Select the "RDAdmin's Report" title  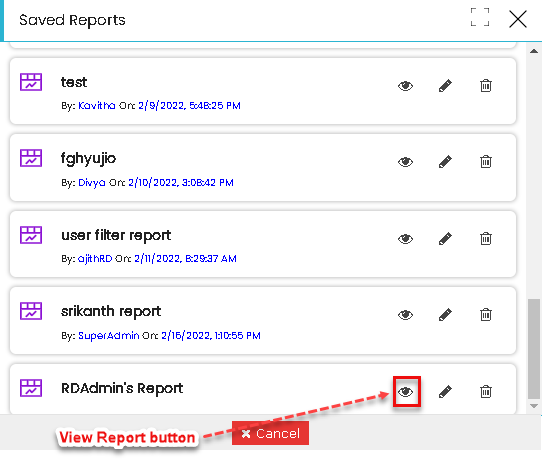(122, 388)
